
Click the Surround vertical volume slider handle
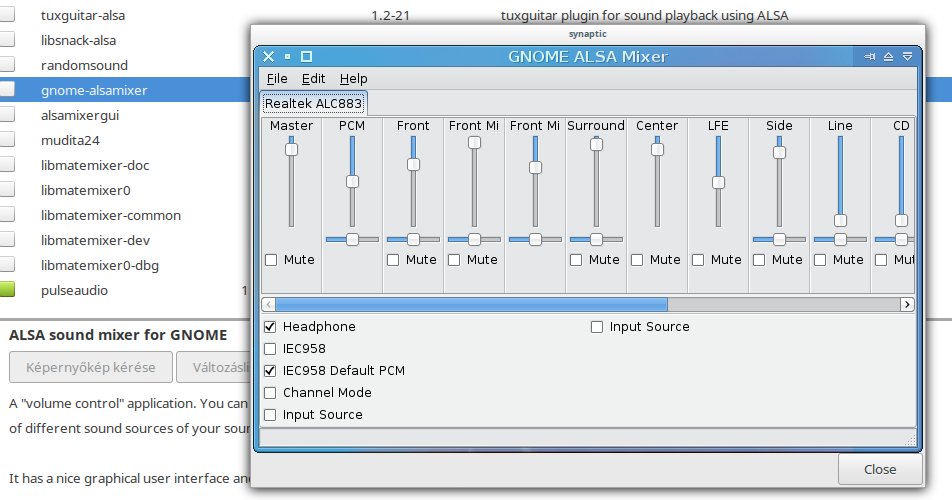(596, 144)
